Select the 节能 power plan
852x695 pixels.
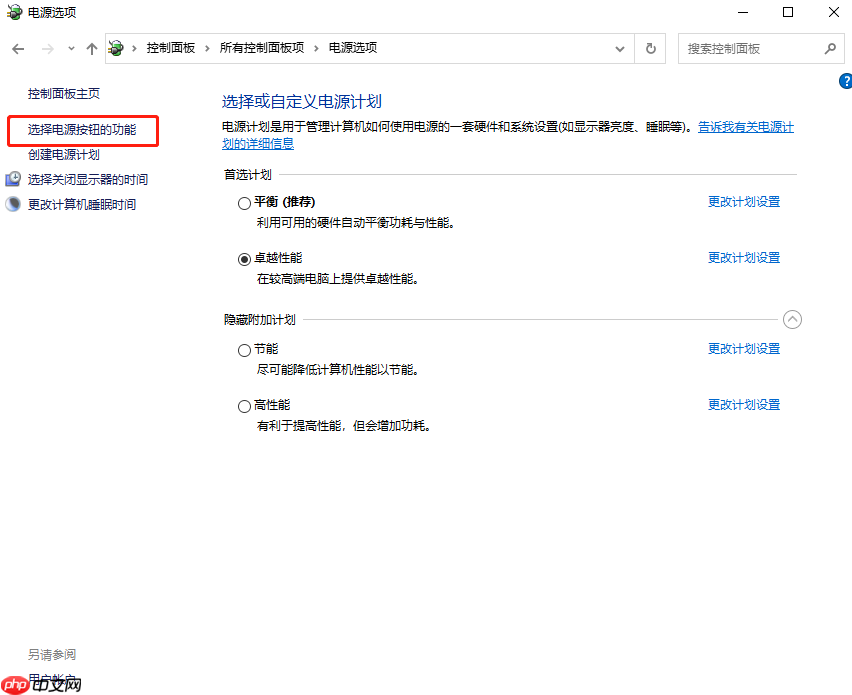coord(243,349)
